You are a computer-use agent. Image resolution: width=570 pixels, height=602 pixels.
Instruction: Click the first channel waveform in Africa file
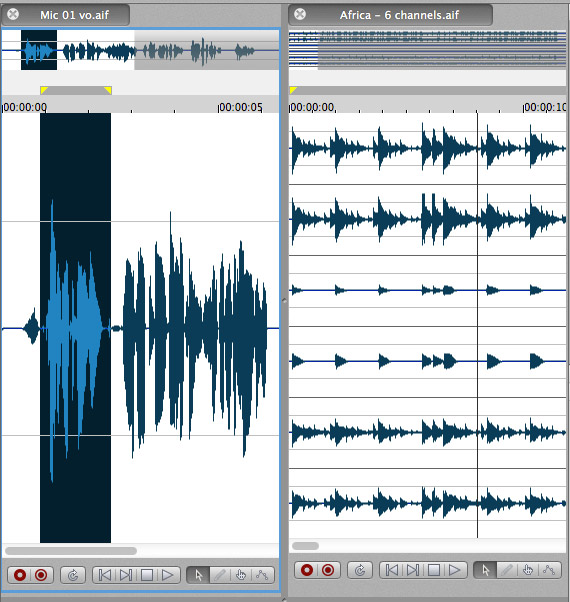pyautogui.click(x=428, y=149)
